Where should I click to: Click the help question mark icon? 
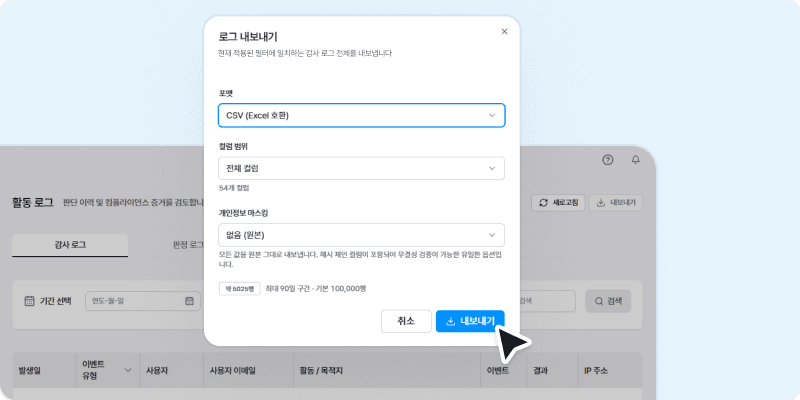point(607,160)
